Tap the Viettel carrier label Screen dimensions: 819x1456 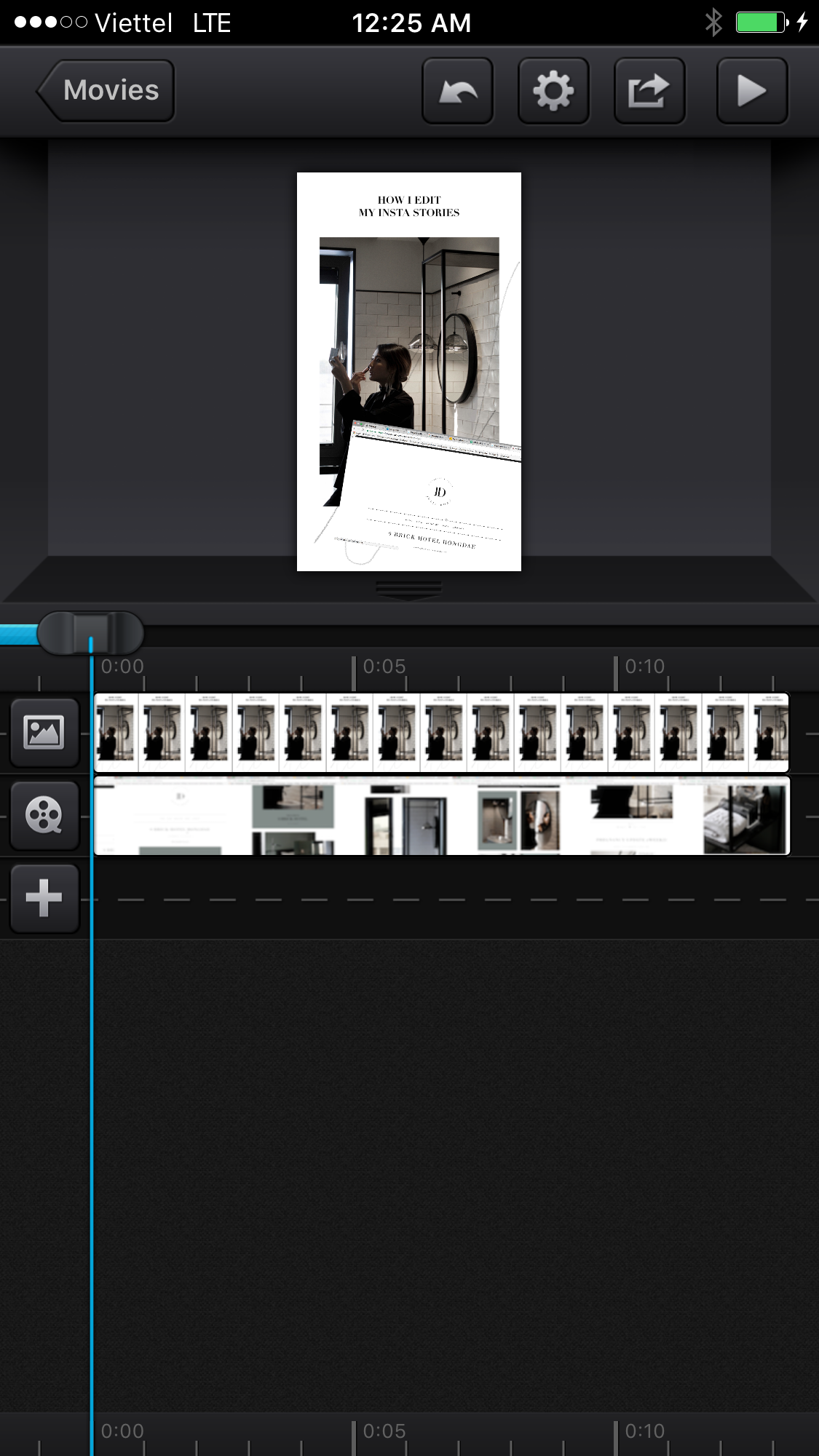tap(133, 23)
